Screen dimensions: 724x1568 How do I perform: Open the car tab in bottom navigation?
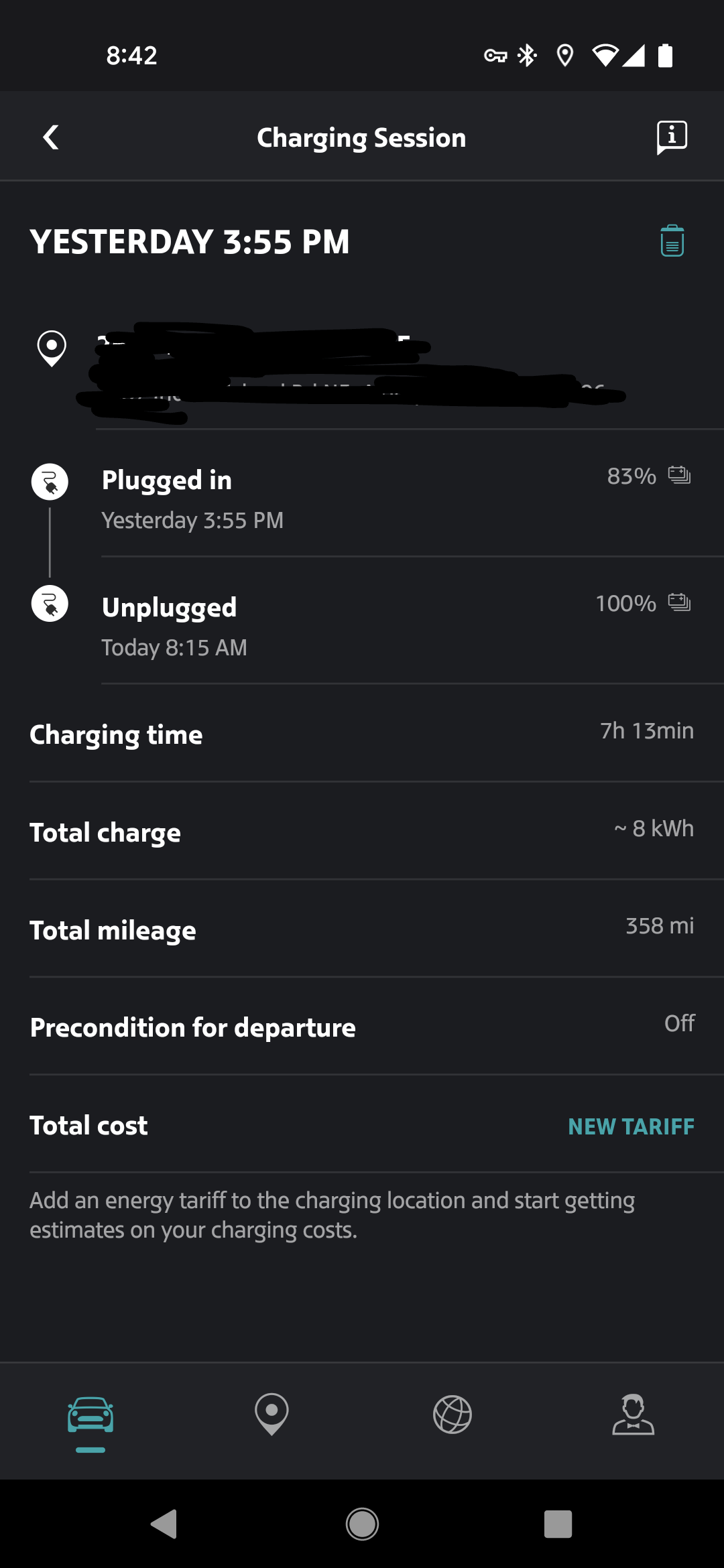(x=90, y=1417)
